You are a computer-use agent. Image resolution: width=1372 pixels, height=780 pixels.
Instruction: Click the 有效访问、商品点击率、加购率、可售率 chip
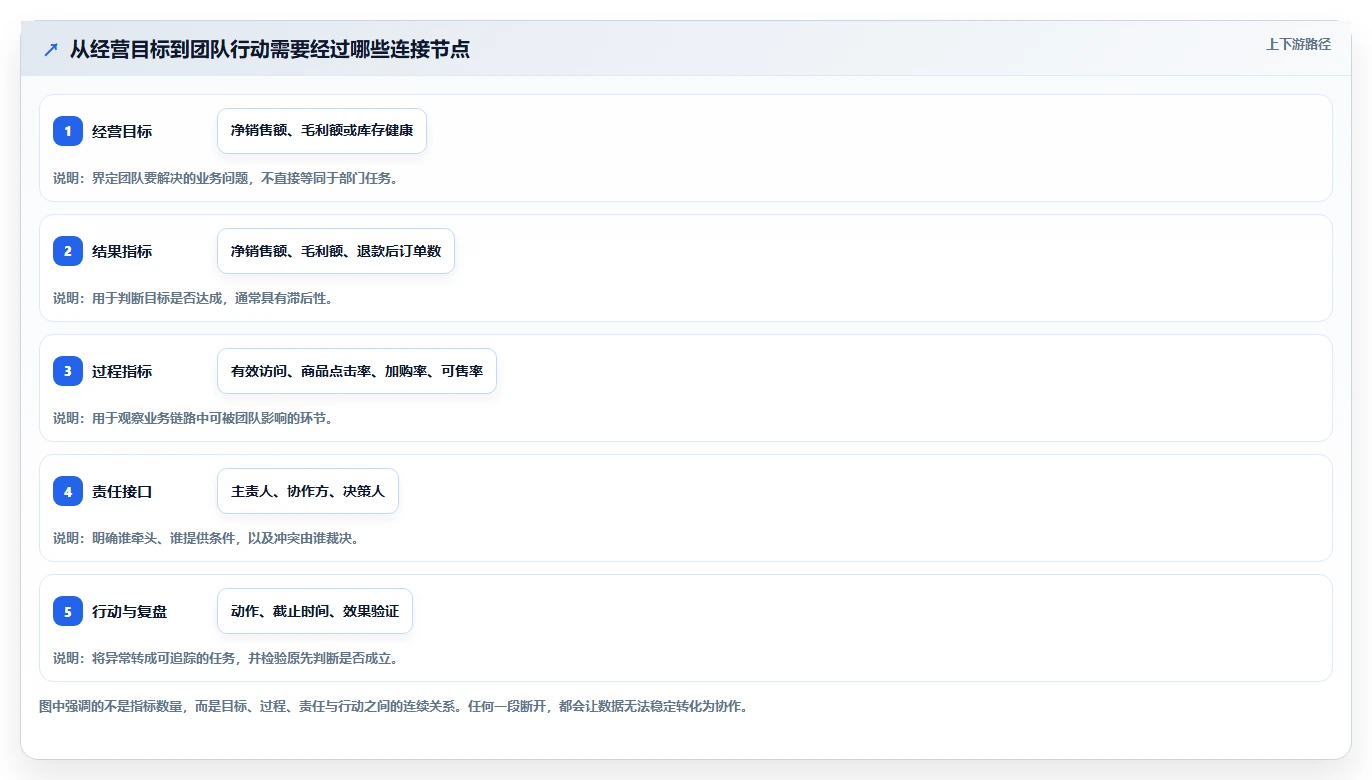(357, 371)
